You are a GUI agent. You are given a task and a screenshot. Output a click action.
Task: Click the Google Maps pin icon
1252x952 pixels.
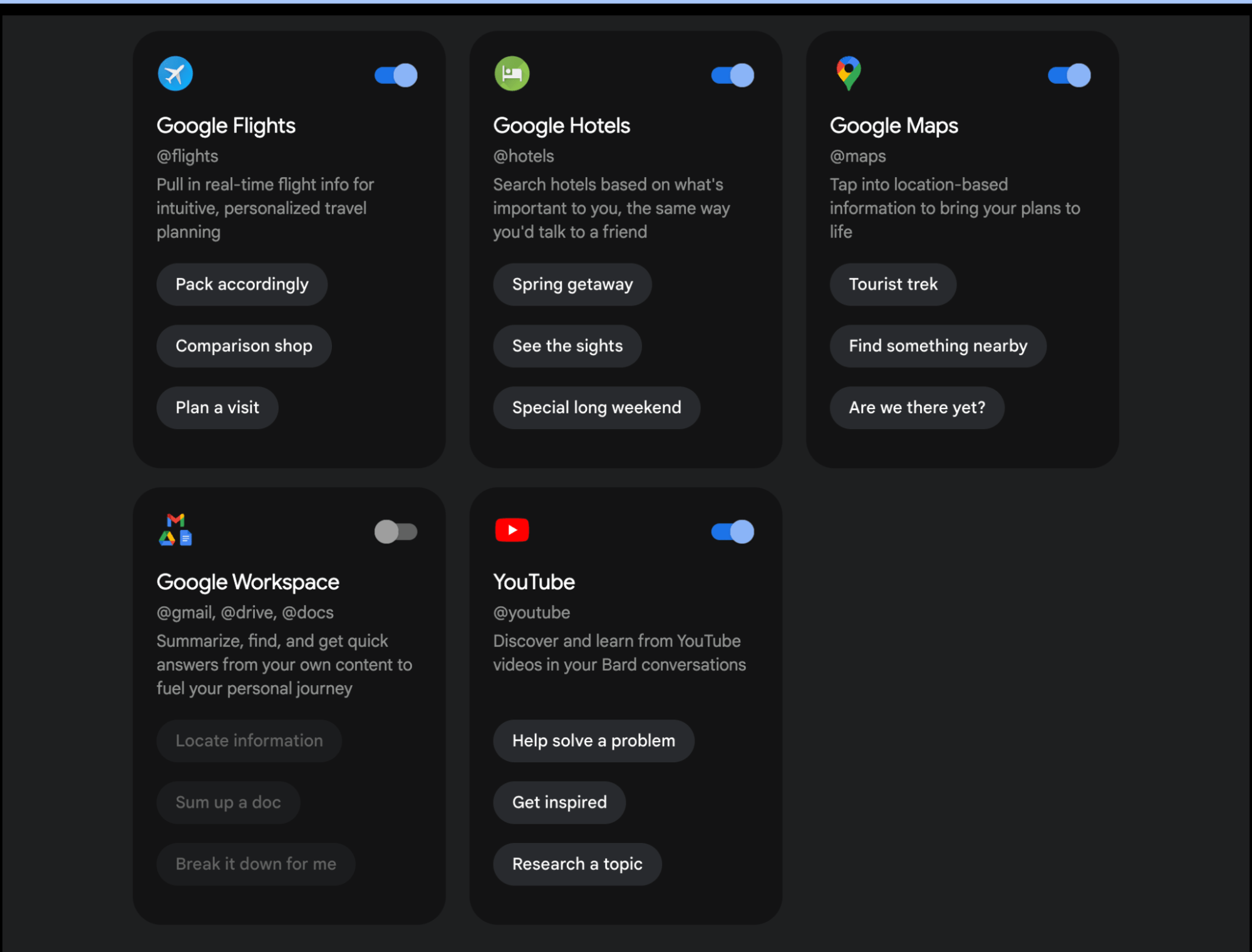(848, 73)
